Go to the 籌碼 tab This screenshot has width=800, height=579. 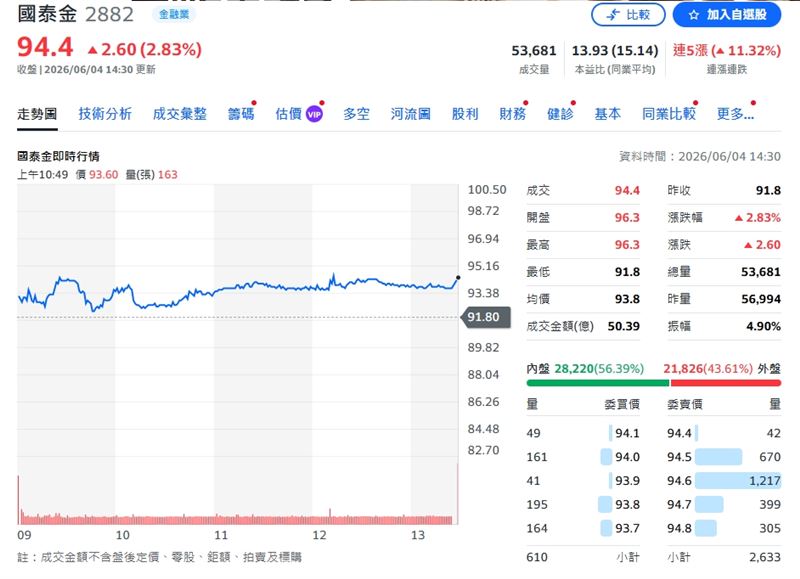pyautogui.click(x=241, y=114)
